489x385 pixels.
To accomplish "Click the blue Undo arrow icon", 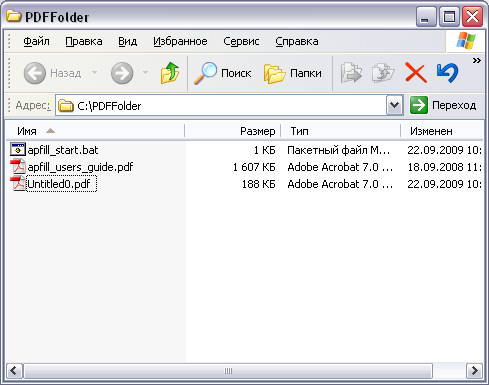I will (x=448, y=73).
